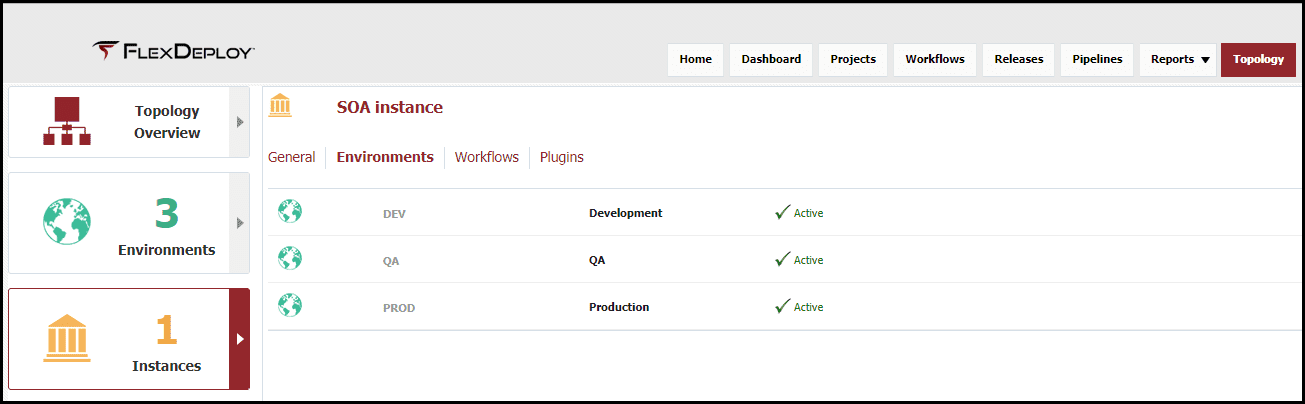Select the Topology menu item

pos(1258,59)
